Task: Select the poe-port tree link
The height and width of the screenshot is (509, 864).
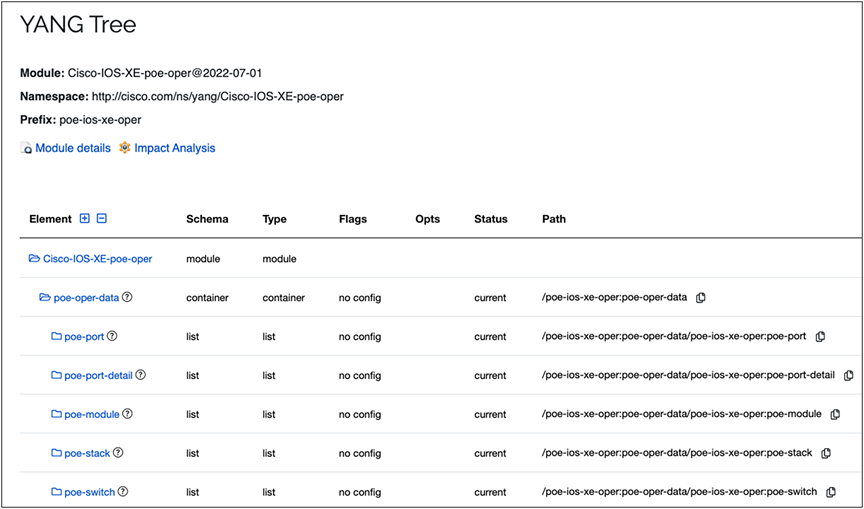Action: click(x=84, y=337)
